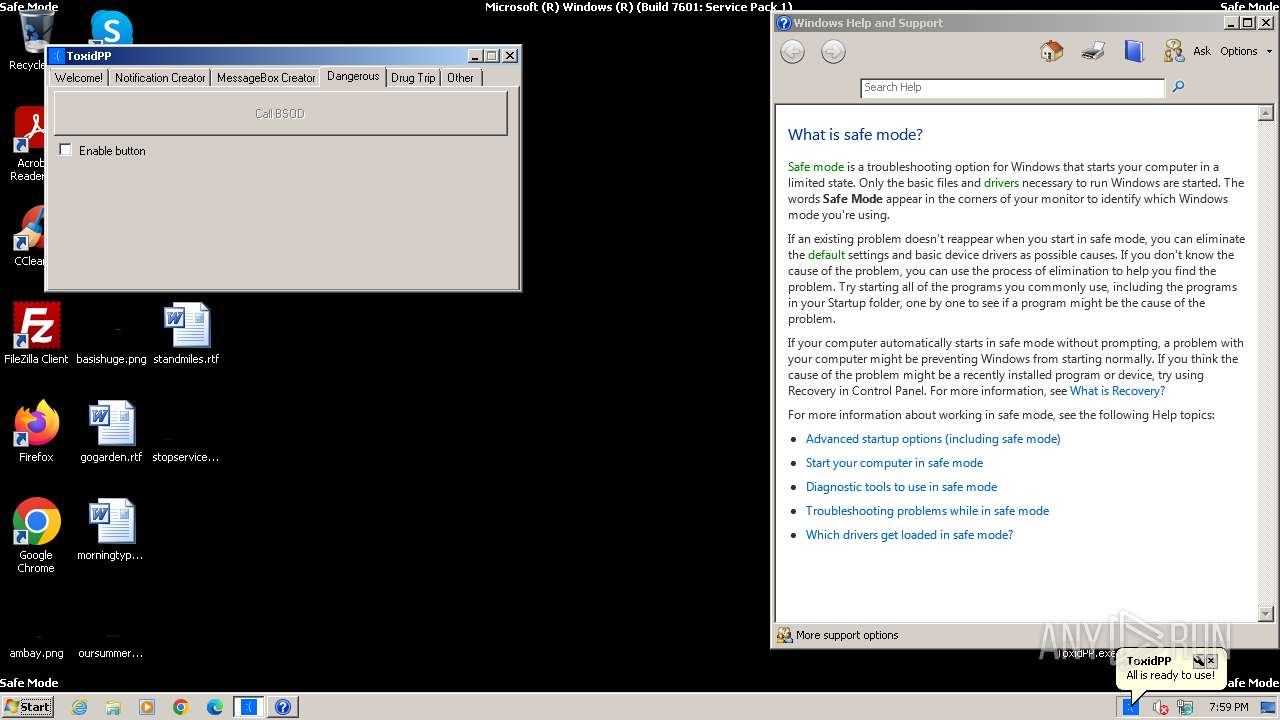Image resolution: width=1280 pixels, height=720 pixels.
Task: Open Advanced startup options link
Action: [x=933, y=439]
